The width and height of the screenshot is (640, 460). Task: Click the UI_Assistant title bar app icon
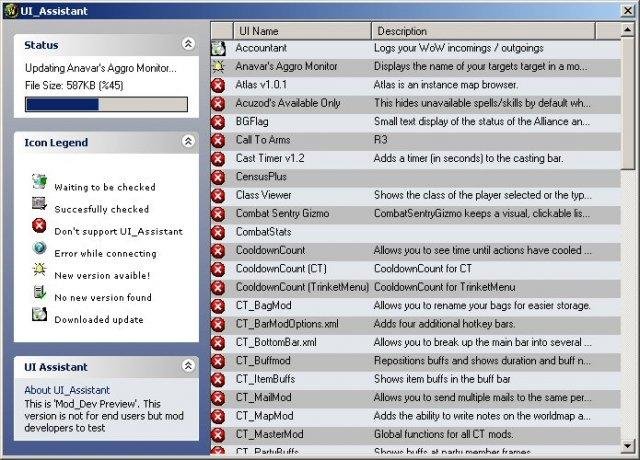(11, 11)
